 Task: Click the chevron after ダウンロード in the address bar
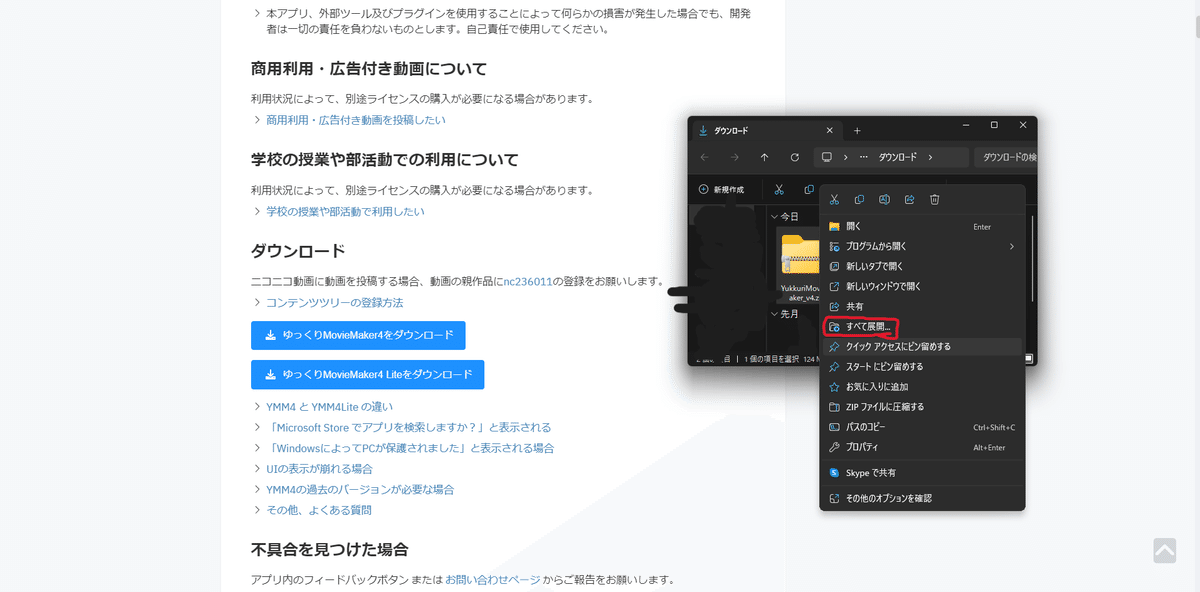[x=930, y=157]
